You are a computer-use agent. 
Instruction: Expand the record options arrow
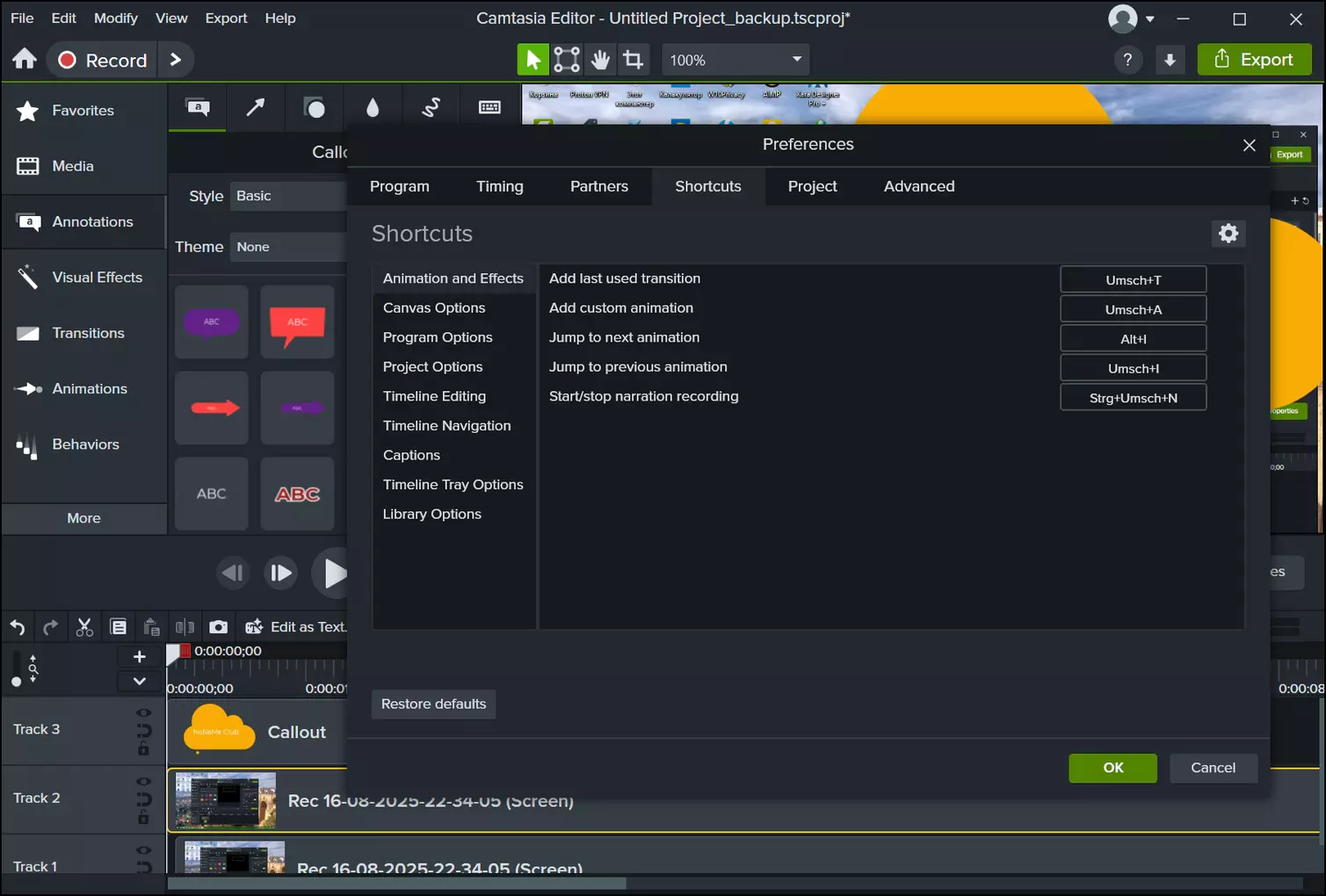coord(176,60)
